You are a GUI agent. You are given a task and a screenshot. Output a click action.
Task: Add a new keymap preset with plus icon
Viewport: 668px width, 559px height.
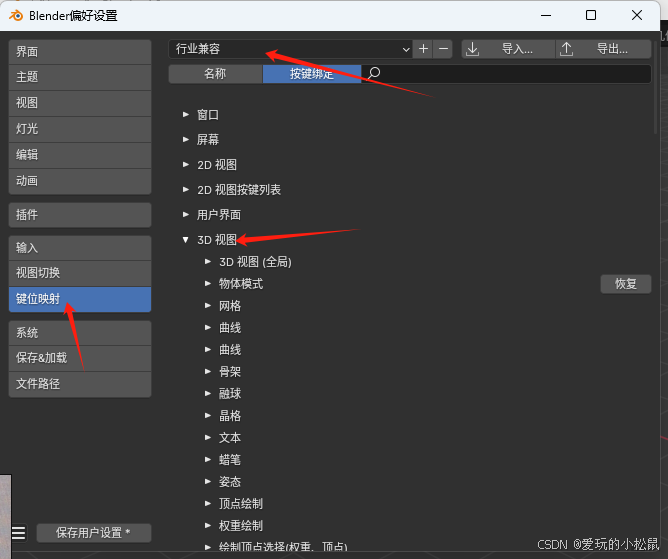[x=423, y=49]
